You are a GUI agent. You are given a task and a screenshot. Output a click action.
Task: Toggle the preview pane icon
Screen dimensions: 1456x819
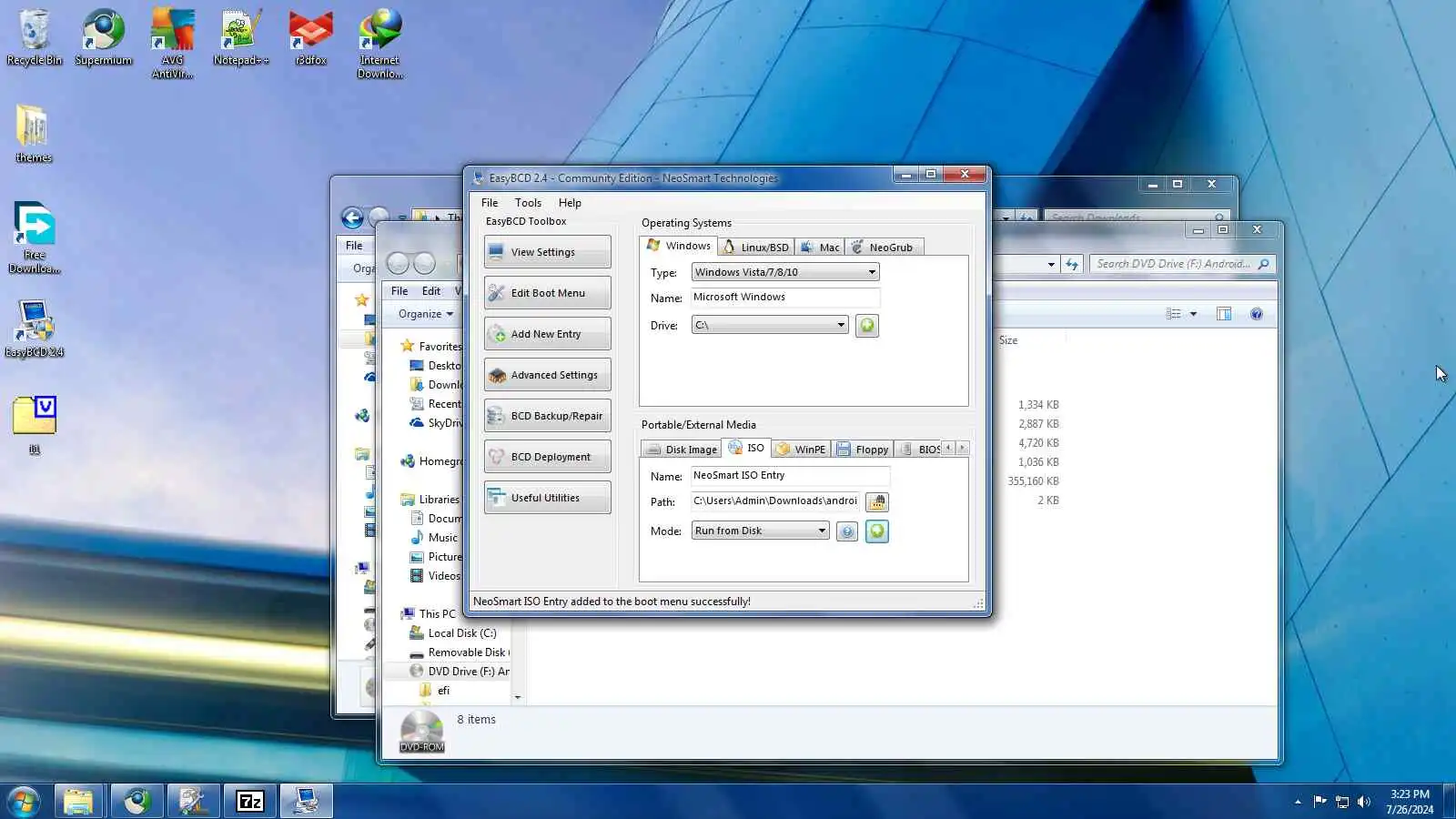click(1224, 314)
